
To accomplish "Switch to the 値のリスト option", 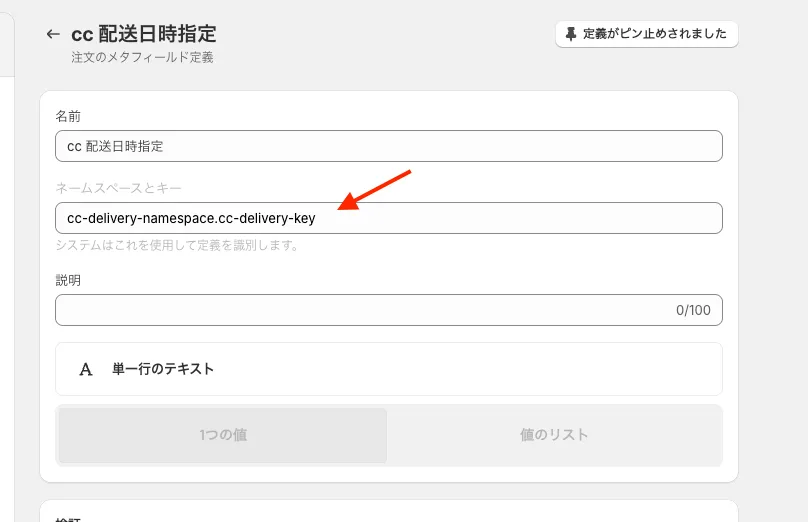I will click(554, 435).
